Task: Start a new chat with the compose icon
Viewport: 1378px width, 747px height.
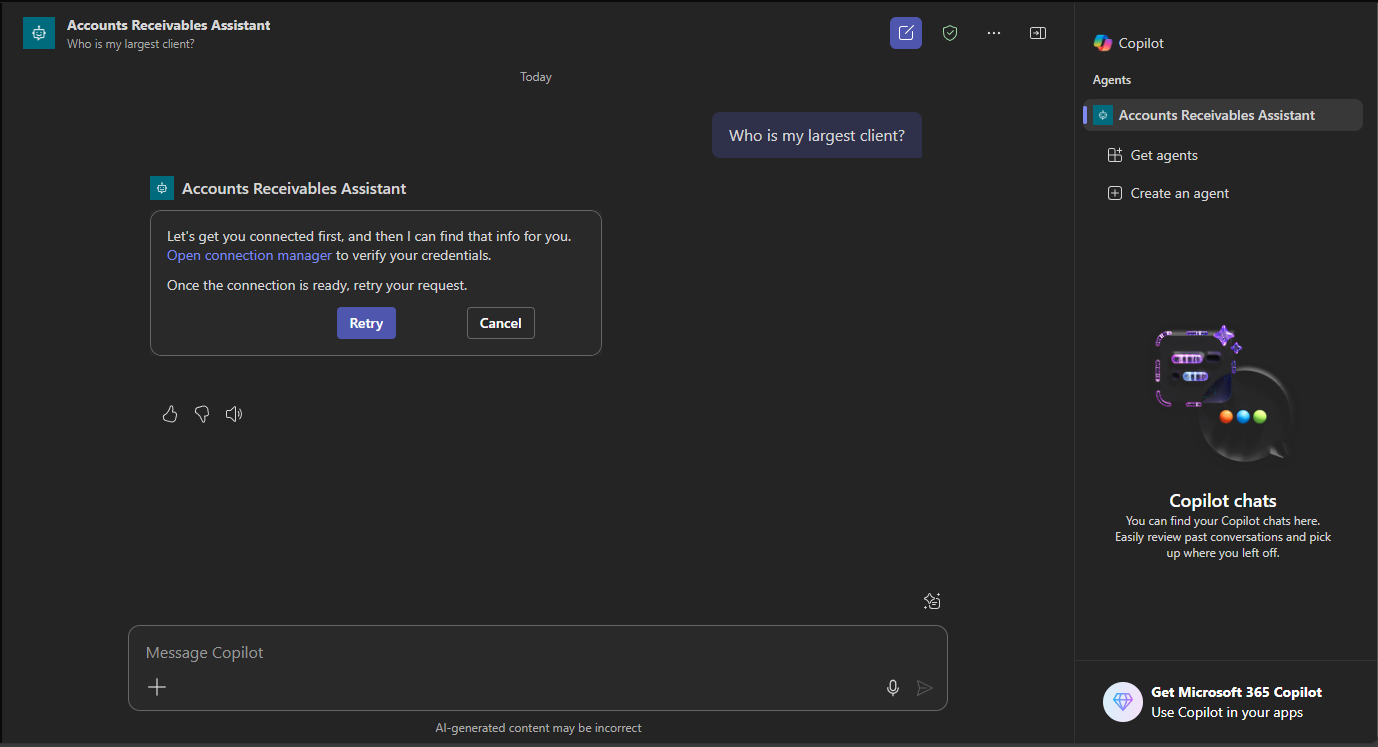Action: pyautogui.click(x=905, y=32)
